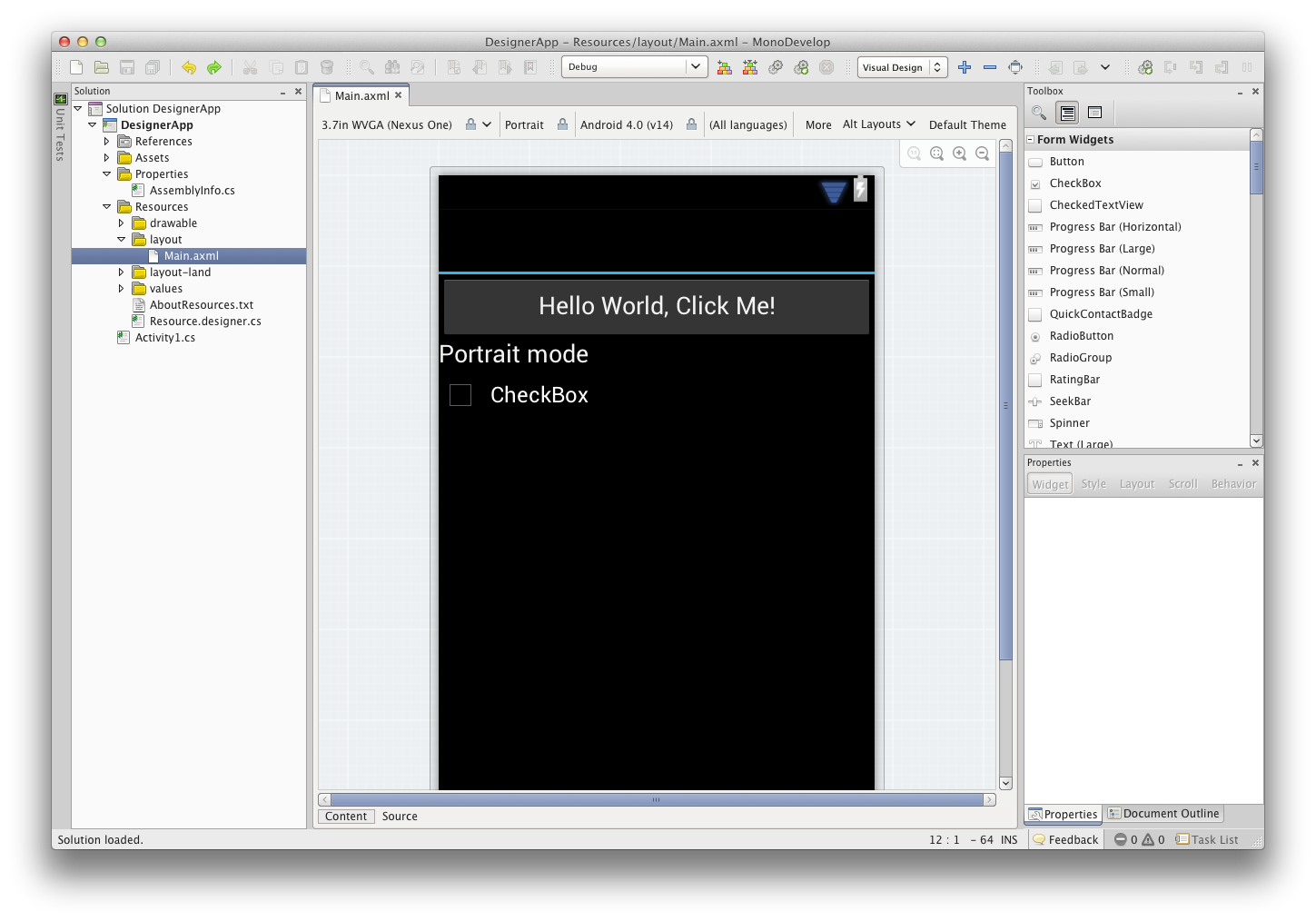Click the Undo arrow in toolbar

coord(189,67)
